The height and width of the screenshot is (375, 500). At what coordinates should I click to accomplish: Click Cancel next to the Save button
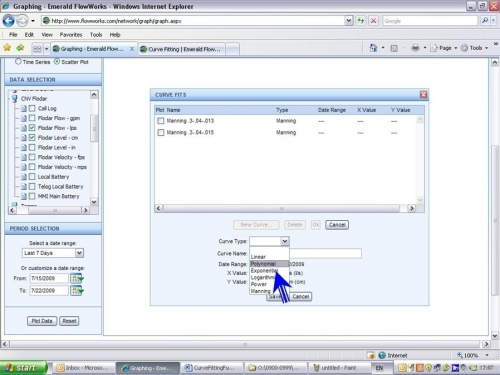tap(301, 296)
